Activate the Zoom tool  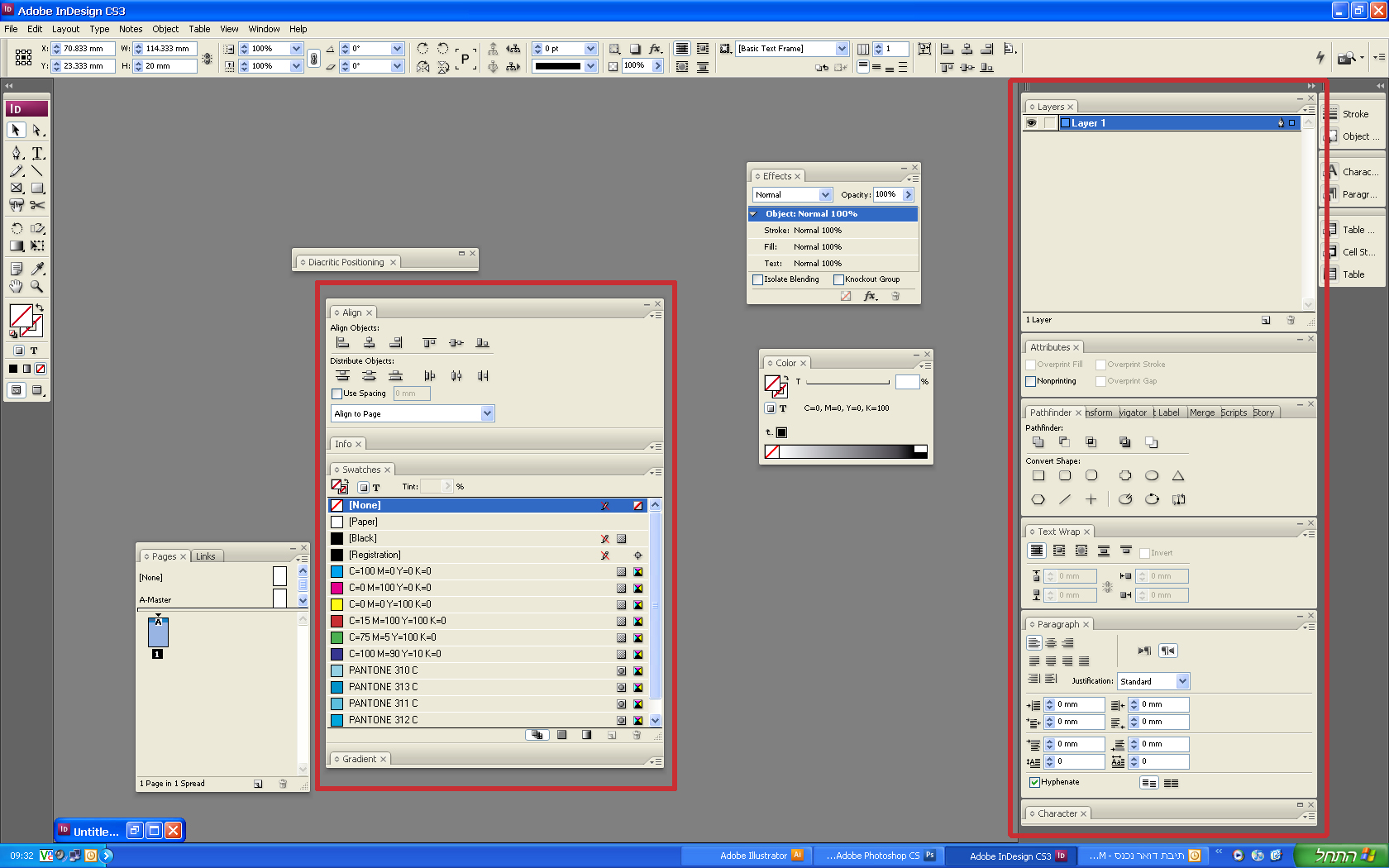click(x=37, y=286)
